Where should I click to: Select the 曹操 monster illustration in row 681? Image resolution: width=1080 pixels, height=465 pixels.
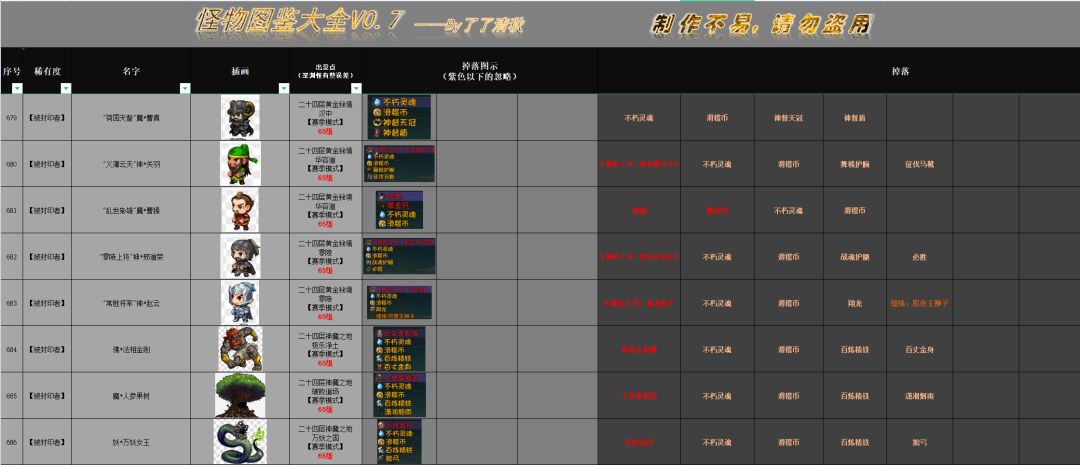pyautogui.click(x=240, y=210)
